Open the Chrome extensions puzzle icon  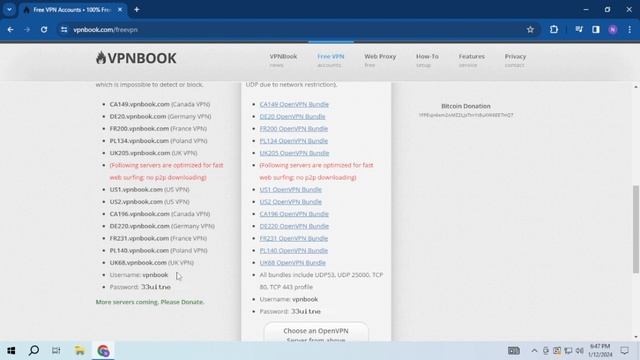(554, 29)
